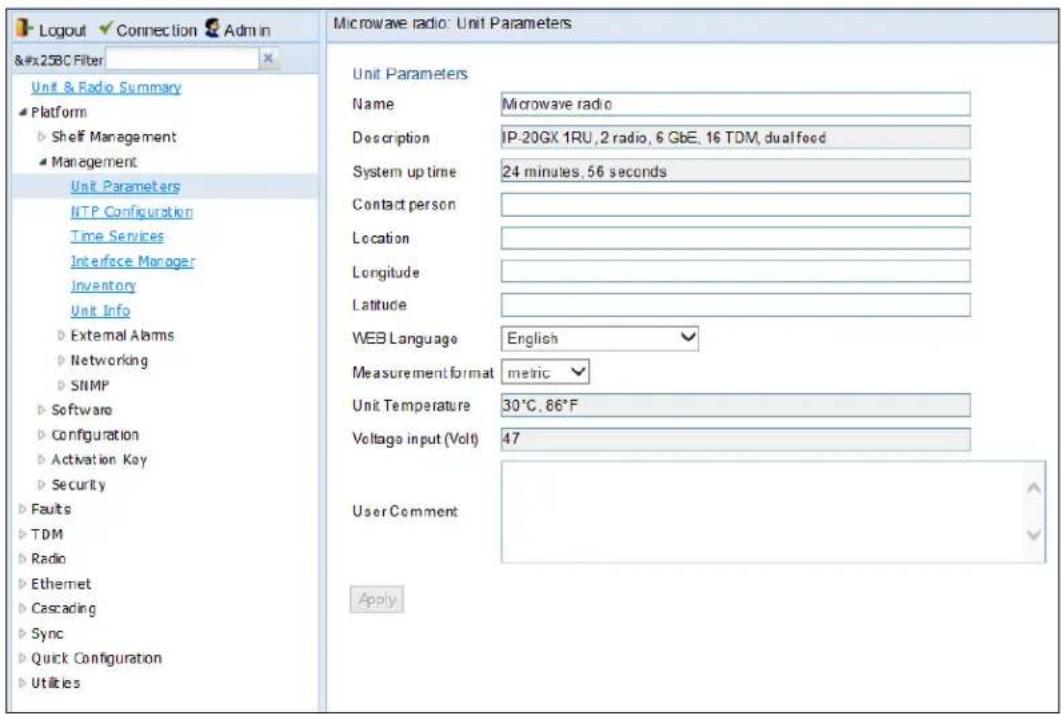Click the Longitude input field
This screenshot has height=714, width=1062.
(736, 272)
